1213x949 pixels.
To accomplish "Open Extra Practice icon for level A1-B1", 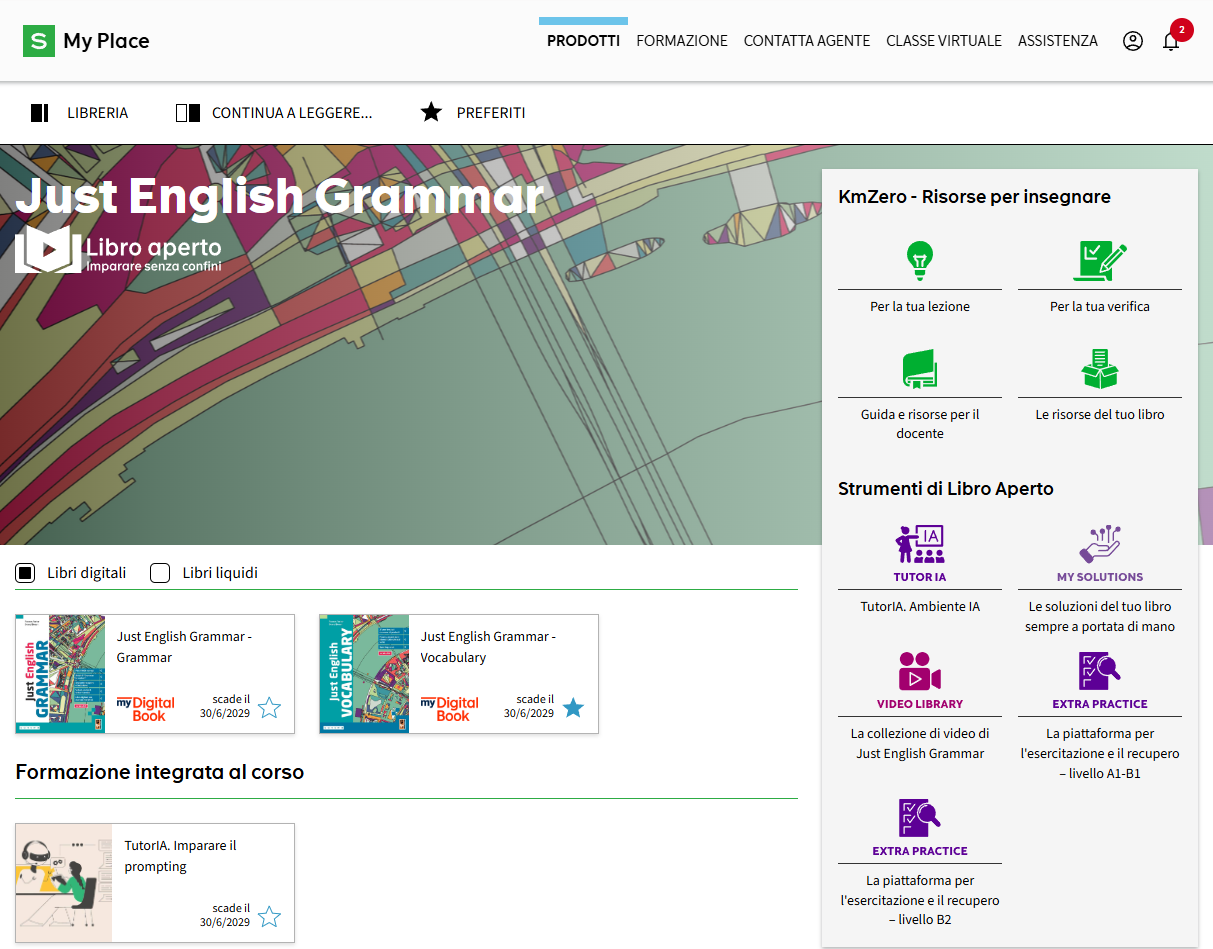I will click(1100, 671).
